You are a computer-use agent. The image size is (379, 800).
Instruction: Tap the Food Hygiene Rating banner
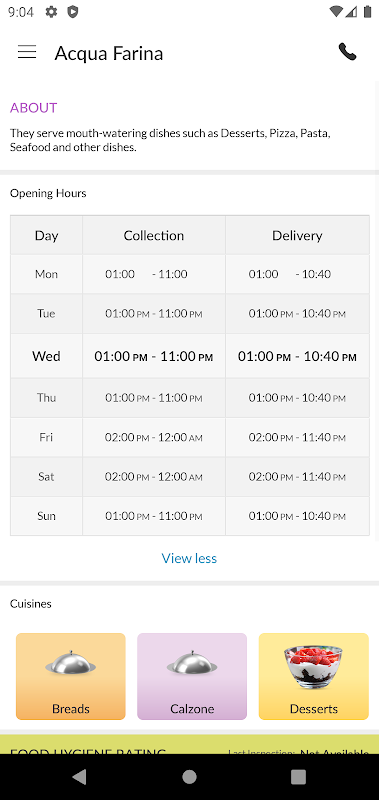(x=189, y=744)
